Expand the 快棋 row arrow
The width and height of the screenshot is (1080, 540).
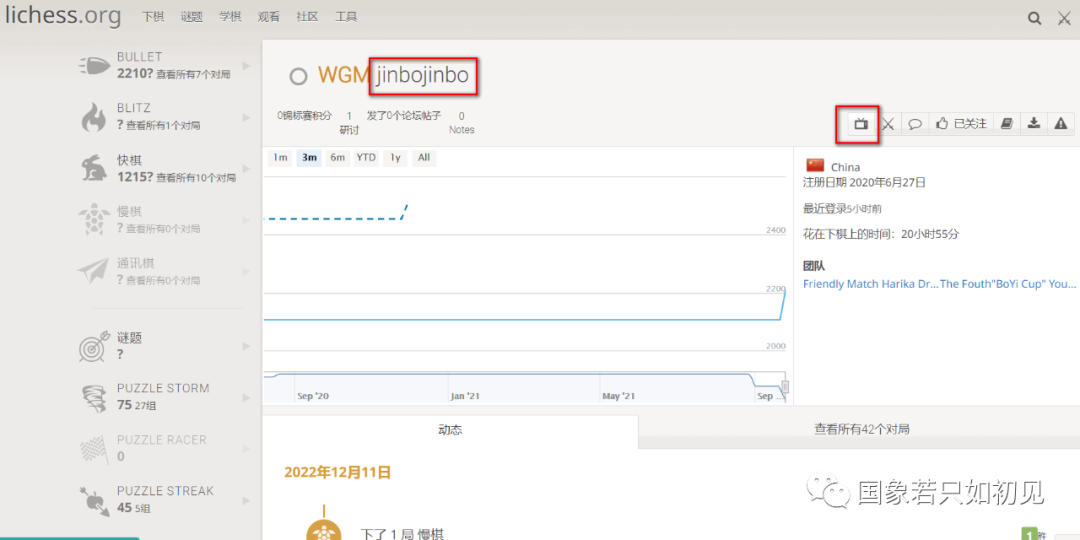(x=246, y=169)
